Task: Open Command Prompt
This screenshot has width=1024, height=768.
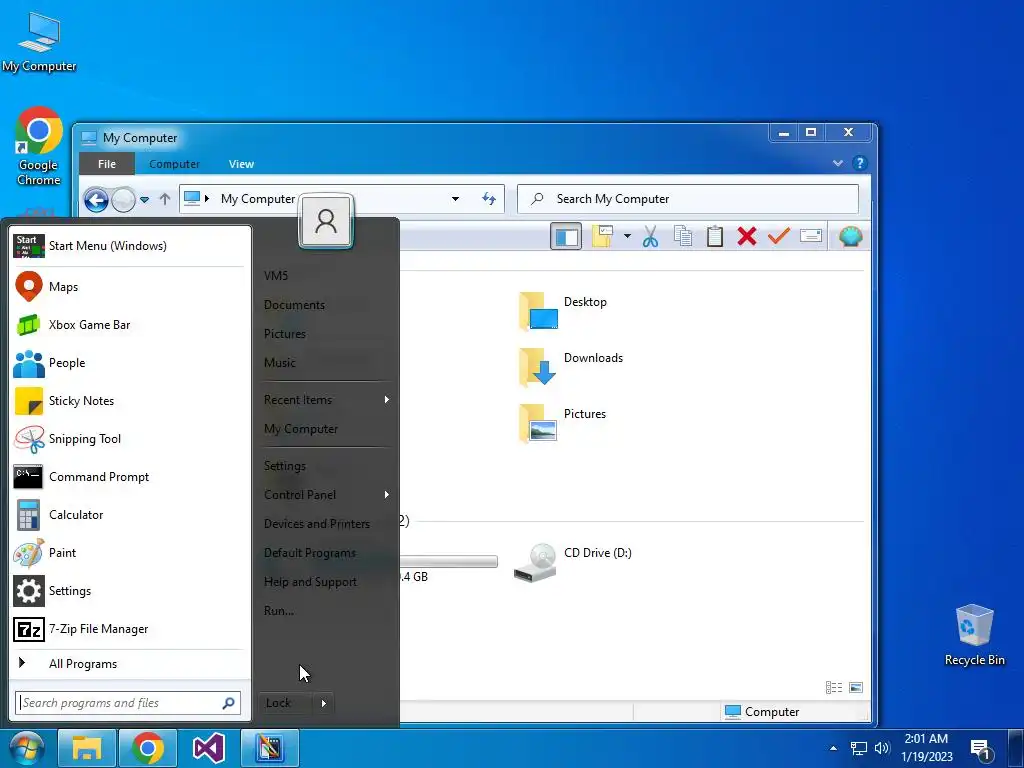Action: pos(128,477)
